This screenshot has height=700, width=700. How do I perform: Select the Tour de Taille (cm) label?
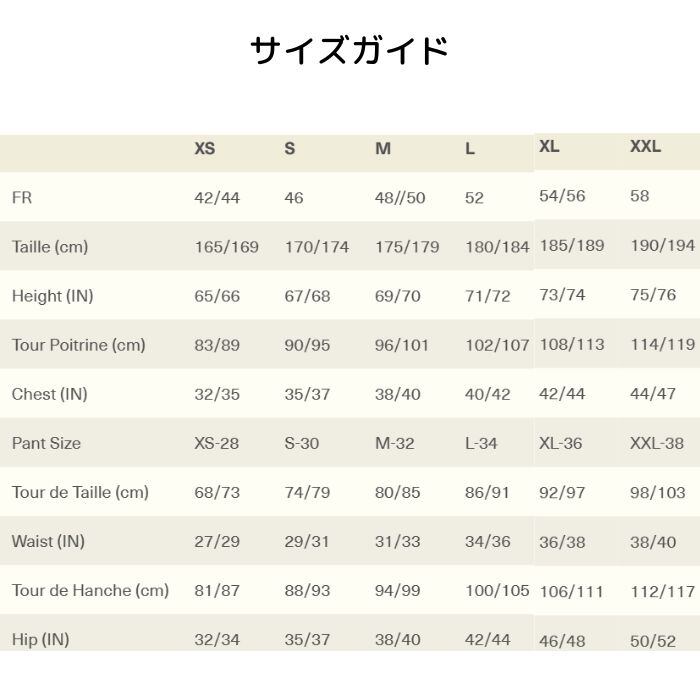pyautogui.click(x=80, y=492)
